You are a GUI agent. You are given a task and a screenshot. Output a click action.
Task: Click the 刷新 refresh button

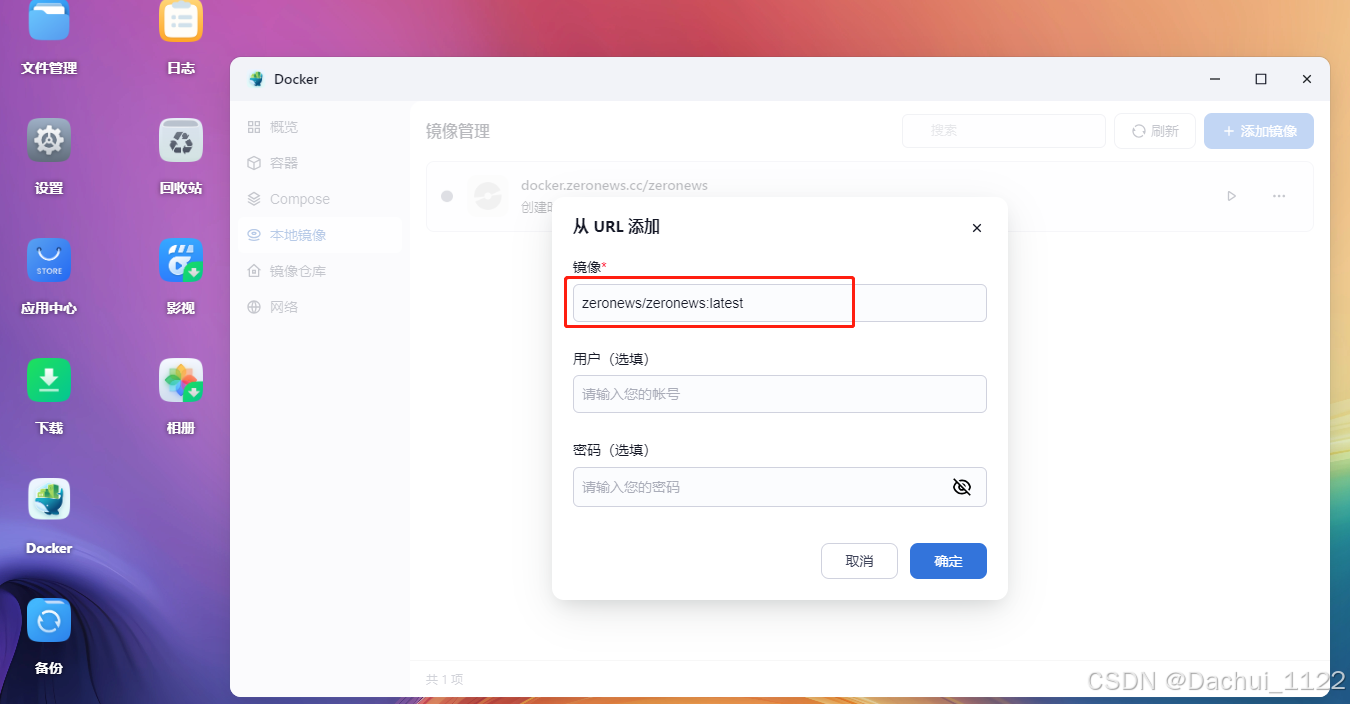(x=1155, y=131)
